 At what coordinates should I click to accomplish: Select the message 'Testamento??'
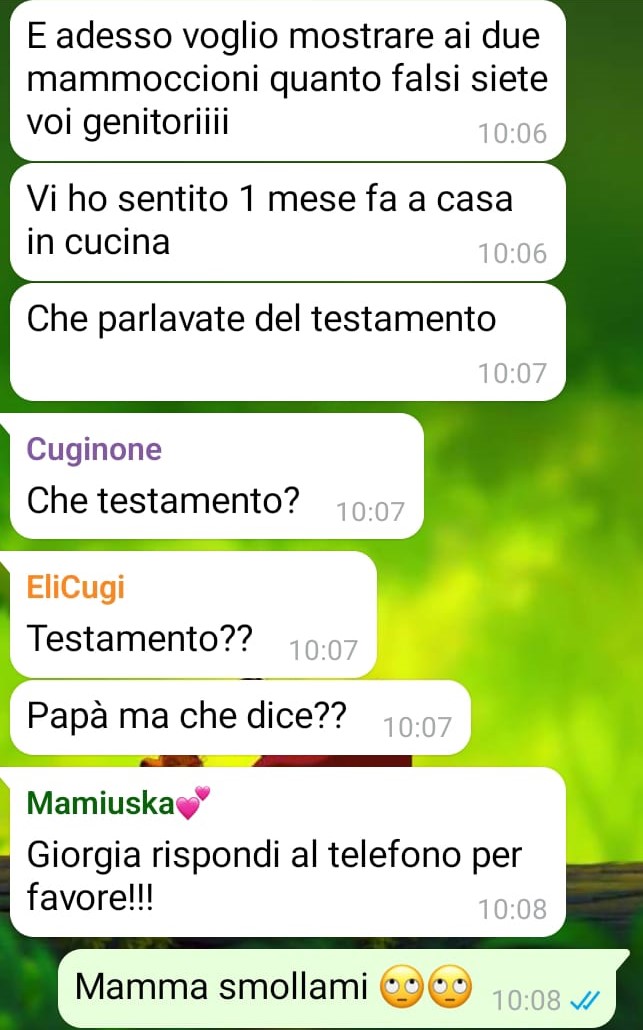(193, 615)
